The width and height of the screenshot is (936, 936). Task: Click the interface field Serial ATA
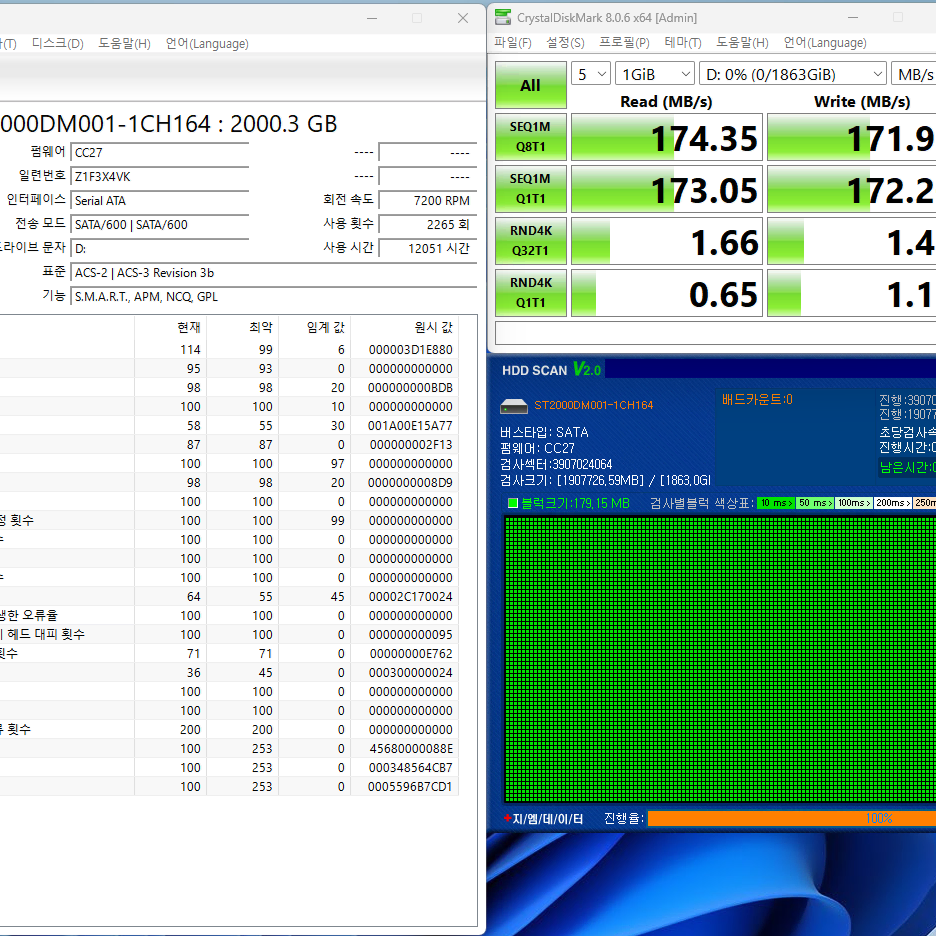click(159, 200)
